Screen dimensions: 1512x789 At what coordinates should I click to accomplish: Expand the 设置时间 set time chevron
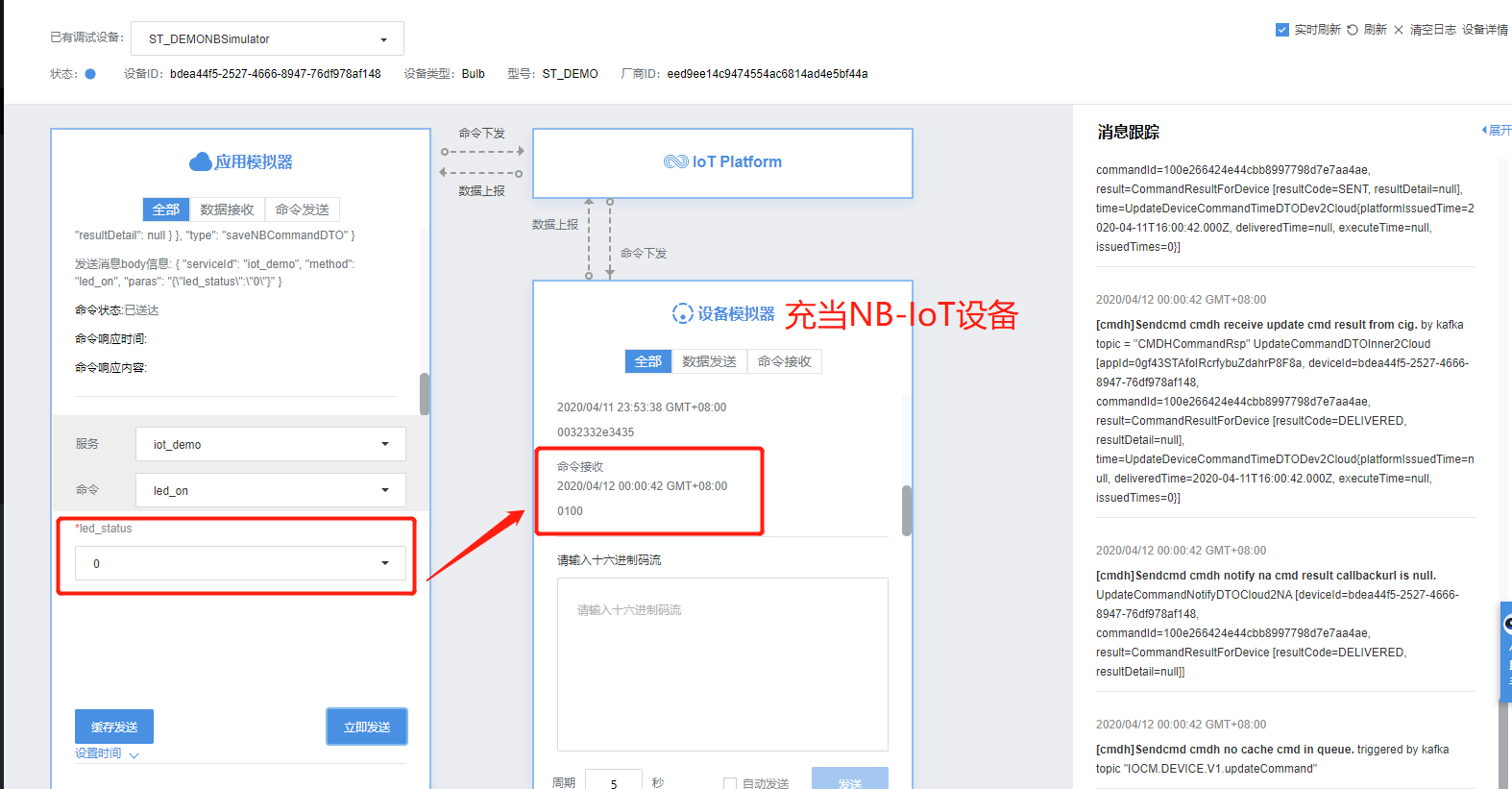(x=134, y=755)
